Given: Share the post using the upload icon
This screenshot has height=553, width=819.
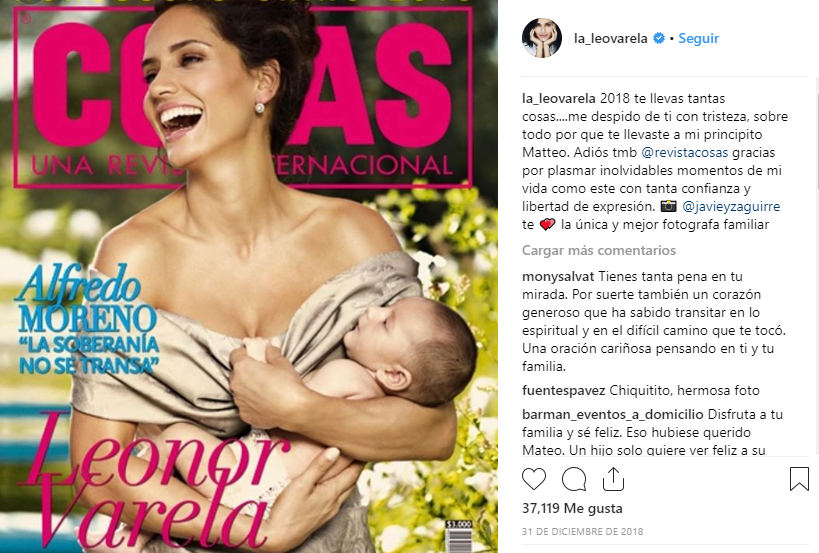Looking at the screenshot, I should pyautogui.click(x=613, y=479).
